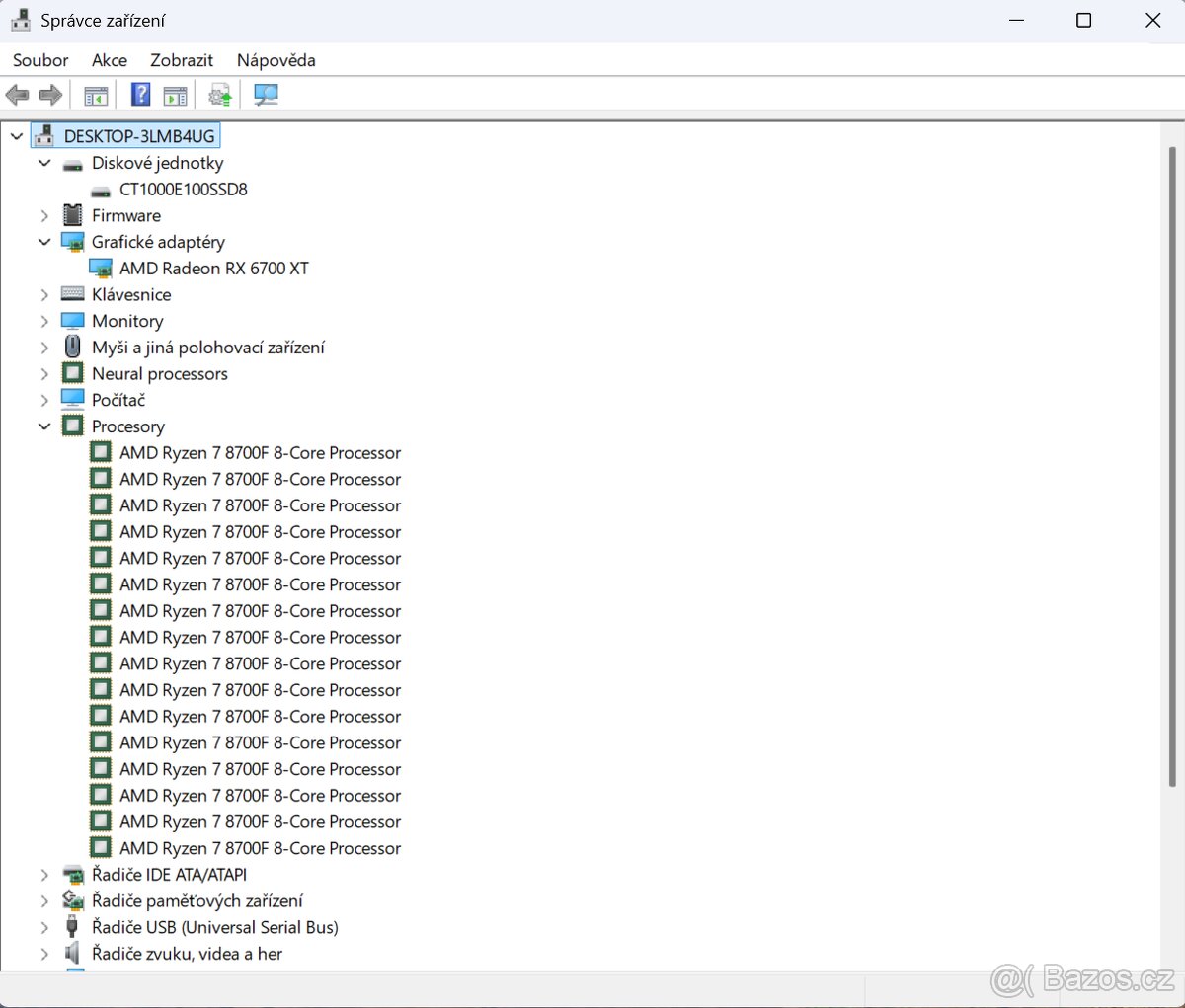Expand the Klávesnice category
The height and width of the screenshot is (1008, 1185).
(x=44, y=294)
